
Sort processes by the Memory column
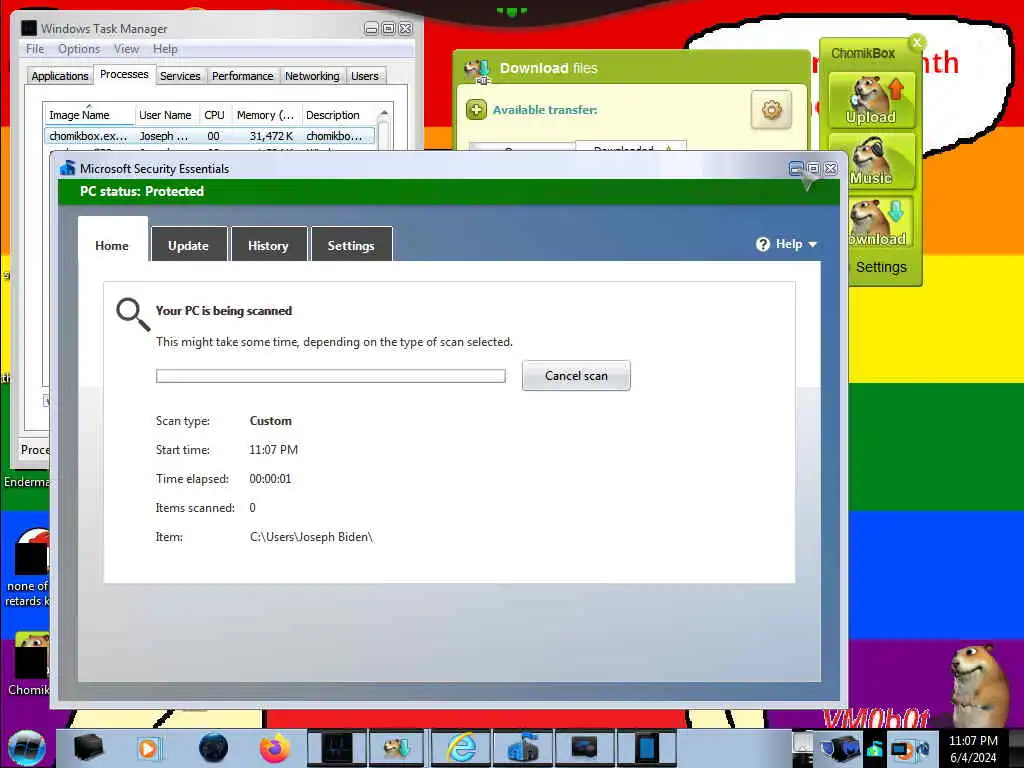pyautogui.click(x=265, y=115)
